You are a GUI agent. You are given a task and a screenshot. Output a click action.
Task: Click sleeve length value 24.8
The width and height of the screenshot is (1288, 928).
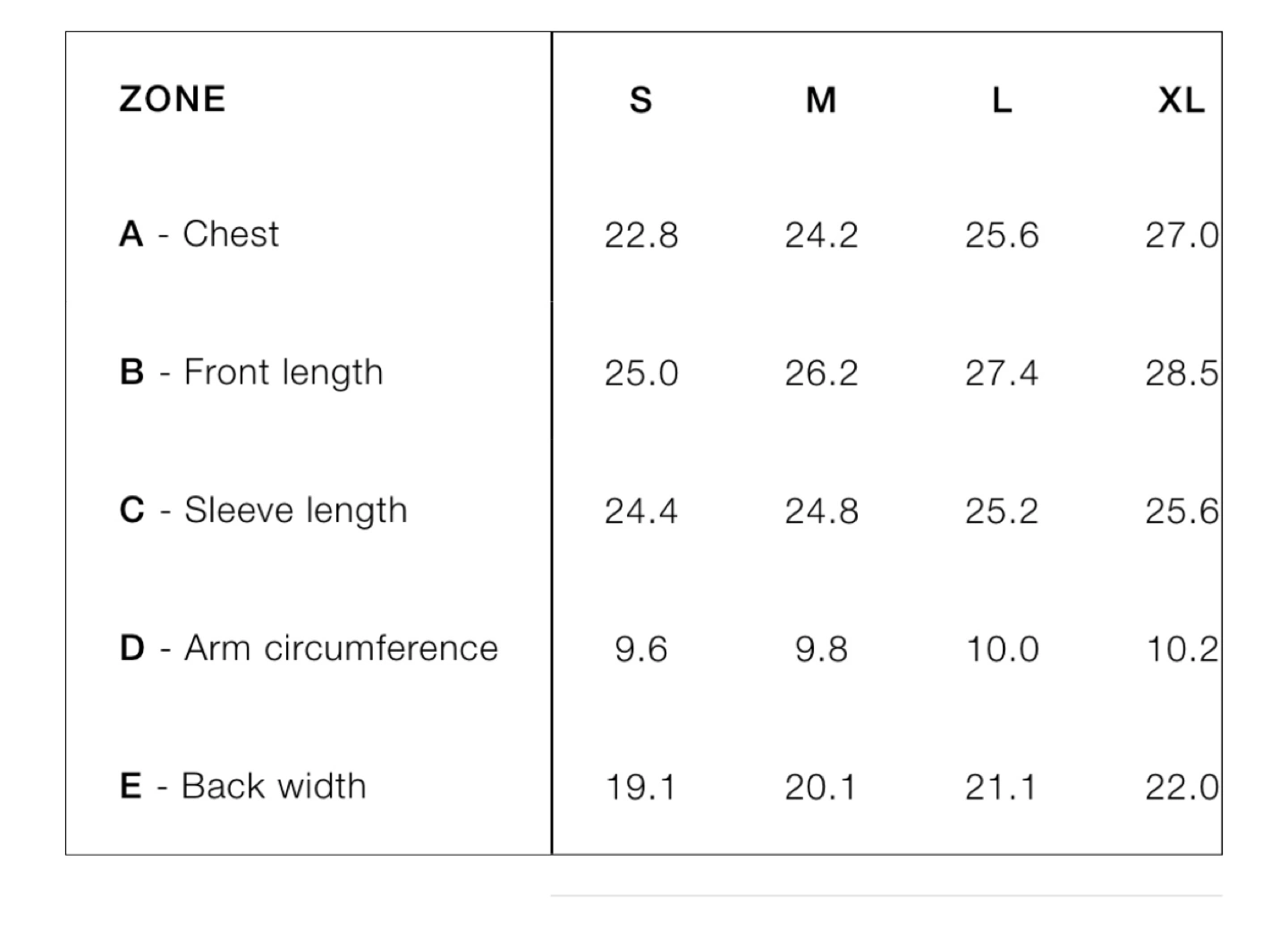point(821,511)
